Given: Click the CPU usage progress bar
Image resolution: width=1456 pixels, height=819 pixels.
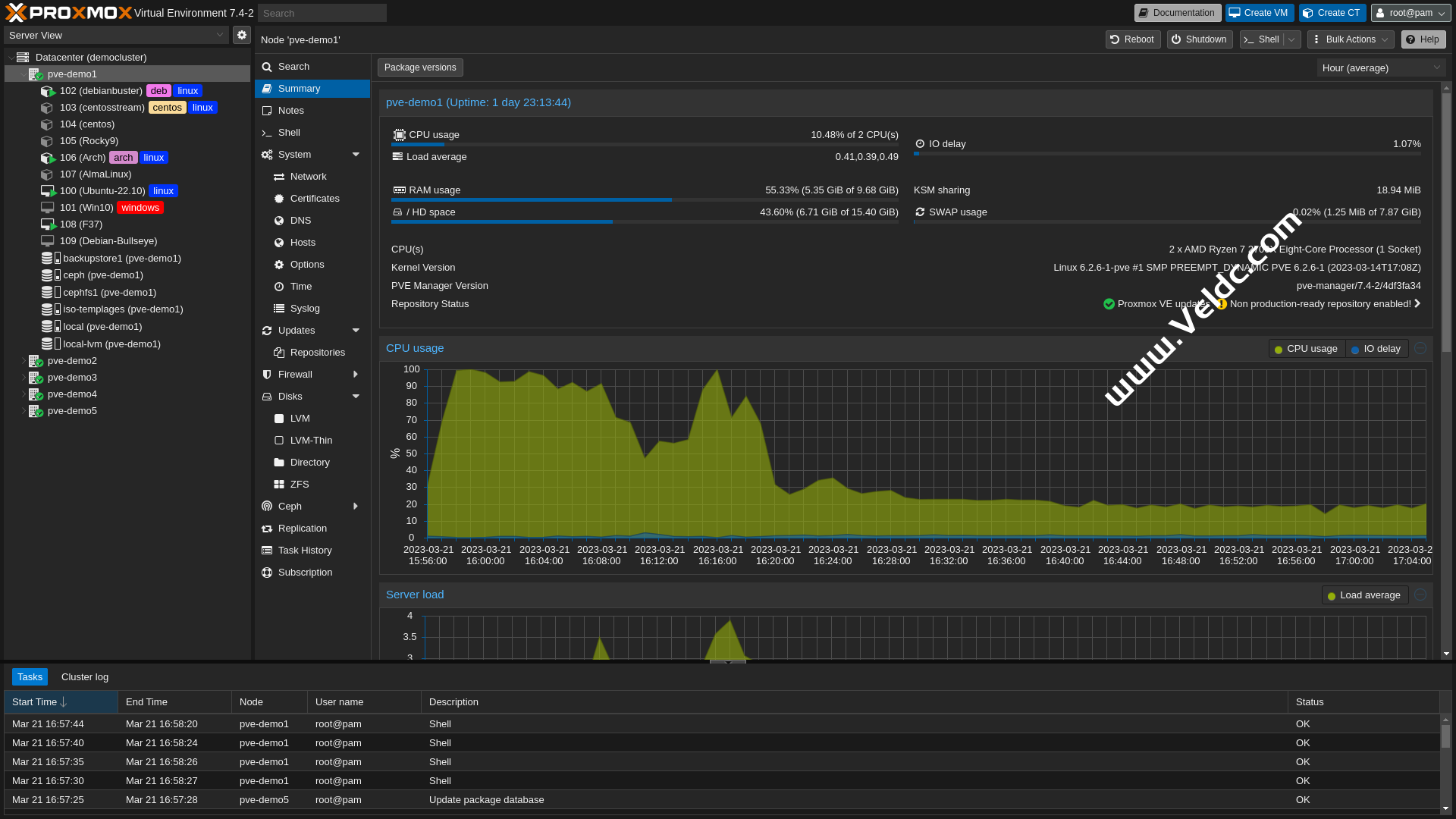Looking at the screenshot, I should coord(645,144).
